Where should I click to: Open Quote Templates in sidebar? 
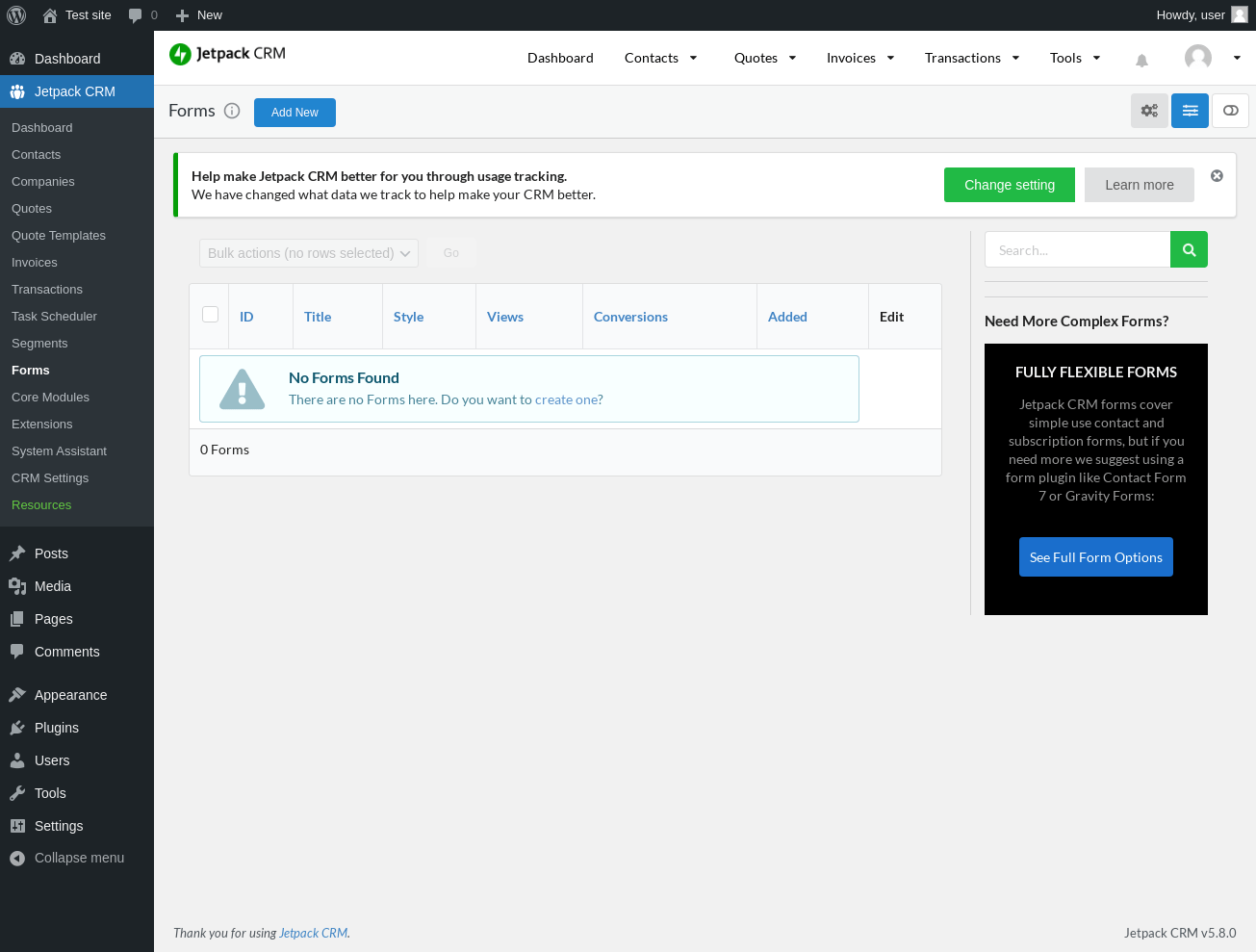coord(59,236)
